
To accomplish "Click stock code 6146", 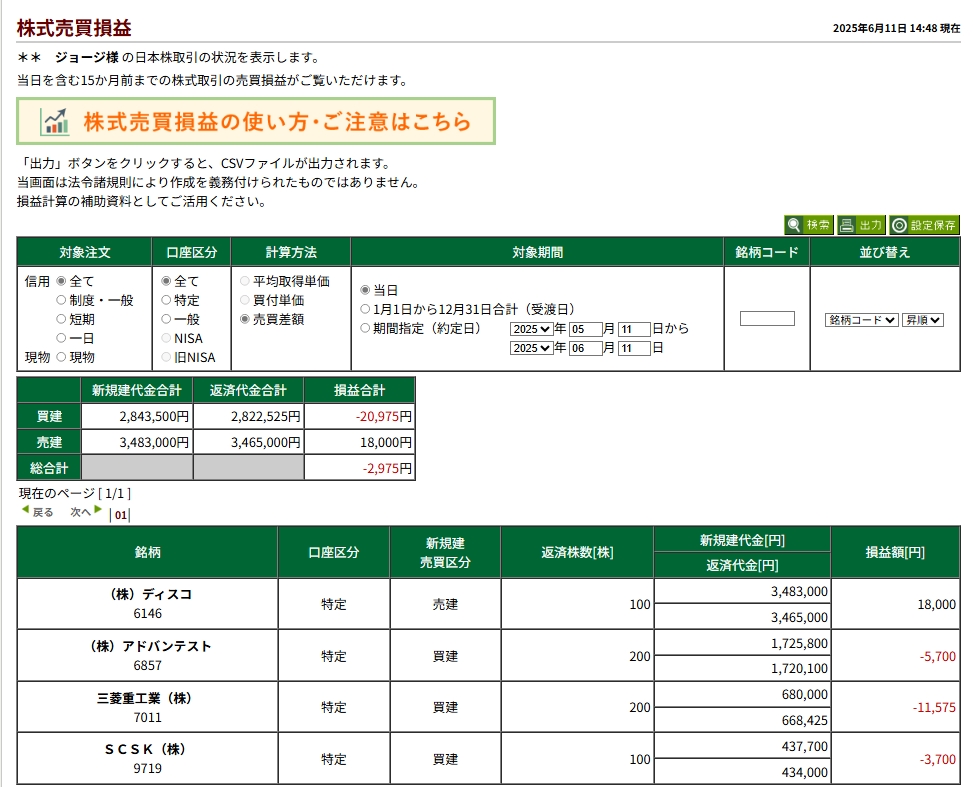I will pos(148,613).
